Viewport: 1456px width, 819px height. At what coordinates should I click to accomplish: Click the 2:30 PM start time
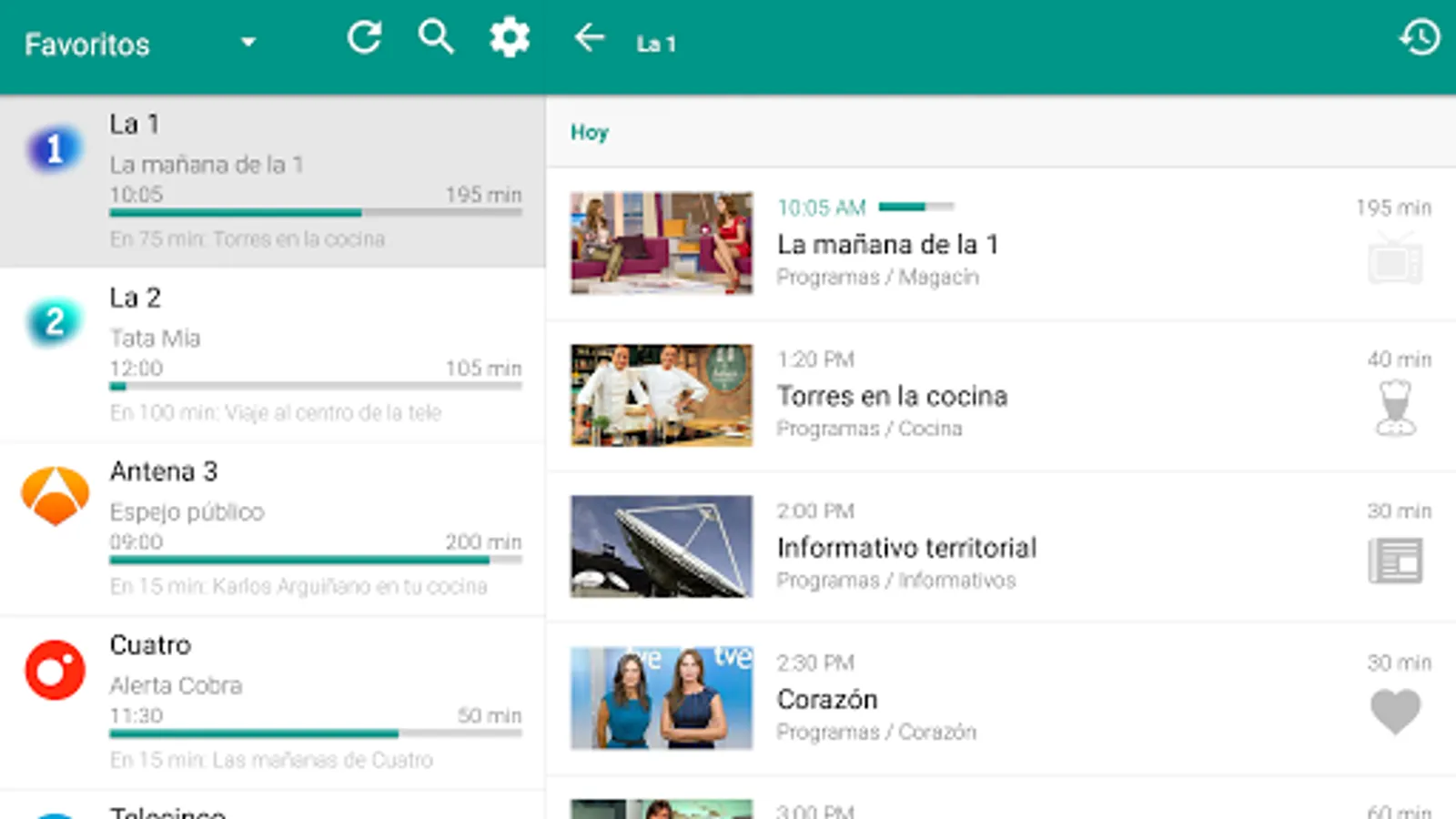click(x=815, y=662)
